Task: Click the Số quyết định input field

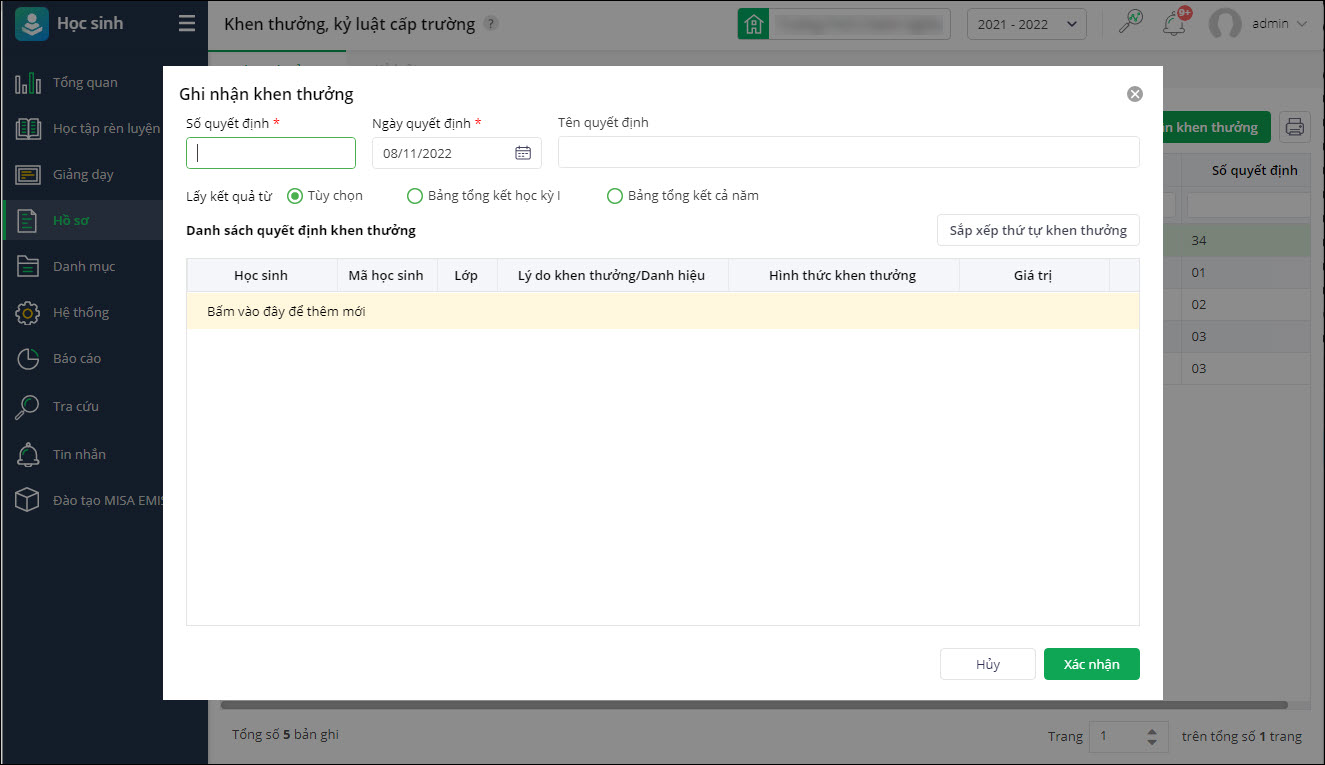Action: (x=271, y=153)
